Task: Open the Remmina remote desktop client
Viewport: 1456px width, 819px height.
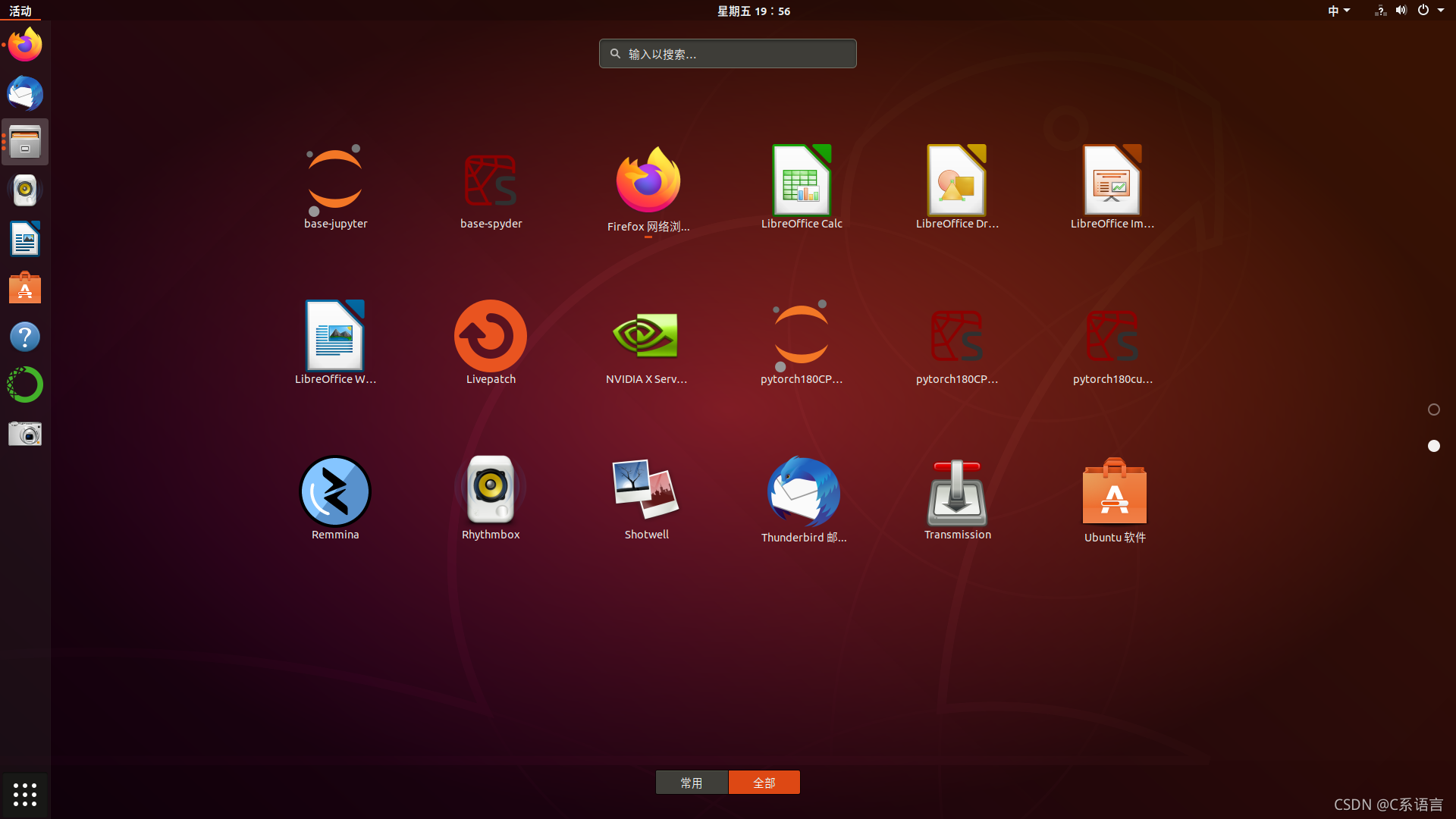Action: [x=335, y=498]
